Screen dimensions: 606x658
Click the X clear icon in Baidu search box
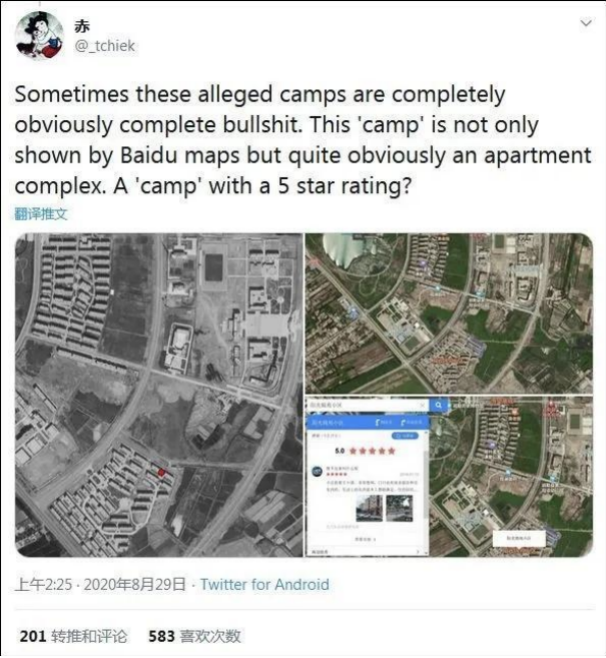point(423,407)
